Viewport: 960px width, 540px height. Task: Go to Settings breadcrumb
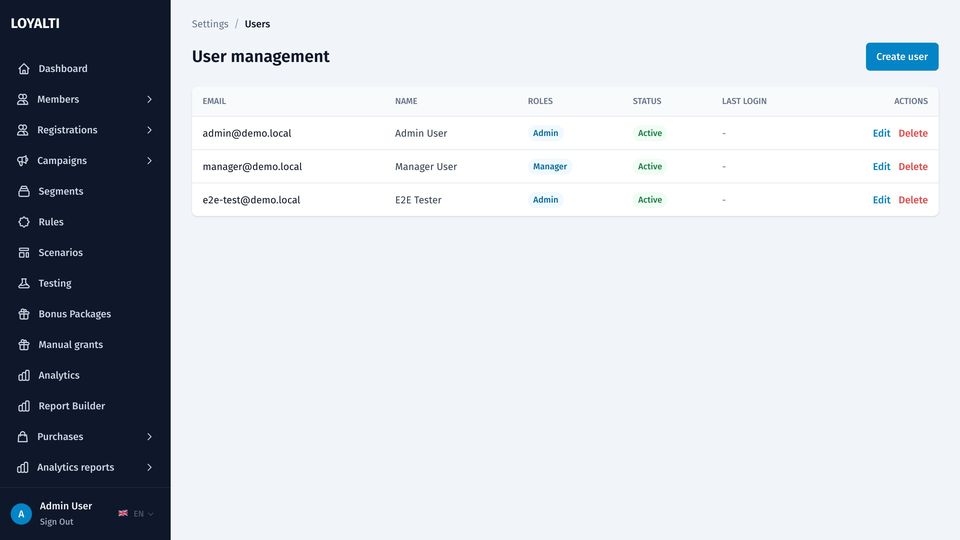(210, 24)
